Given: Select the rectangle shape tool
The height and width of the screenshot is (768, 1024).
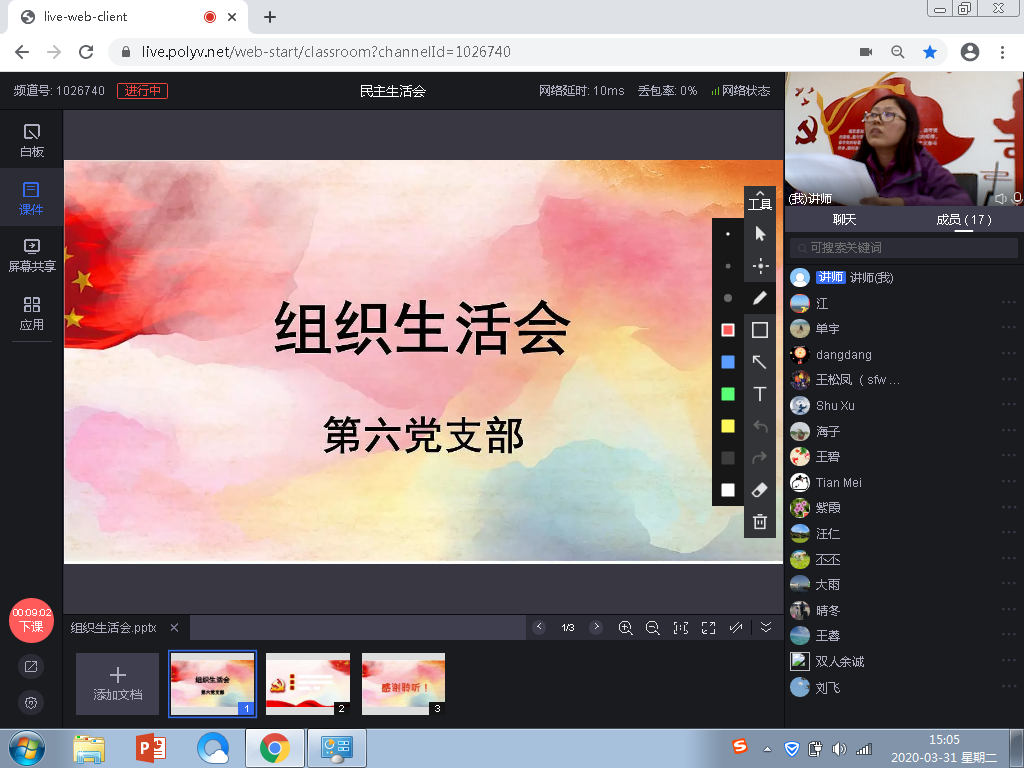Looking at the screenshot, I should [x=760, y=330].
